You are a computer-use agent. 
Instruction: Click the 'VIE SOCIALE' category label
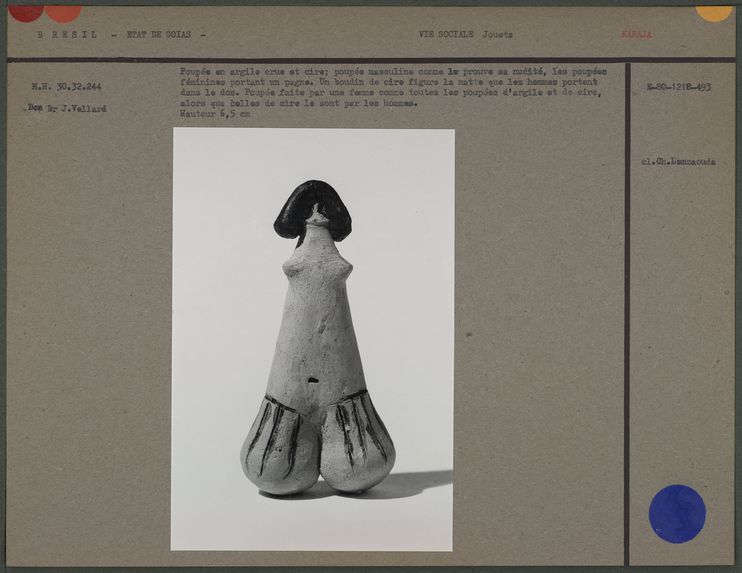click(x=445, y=34)
